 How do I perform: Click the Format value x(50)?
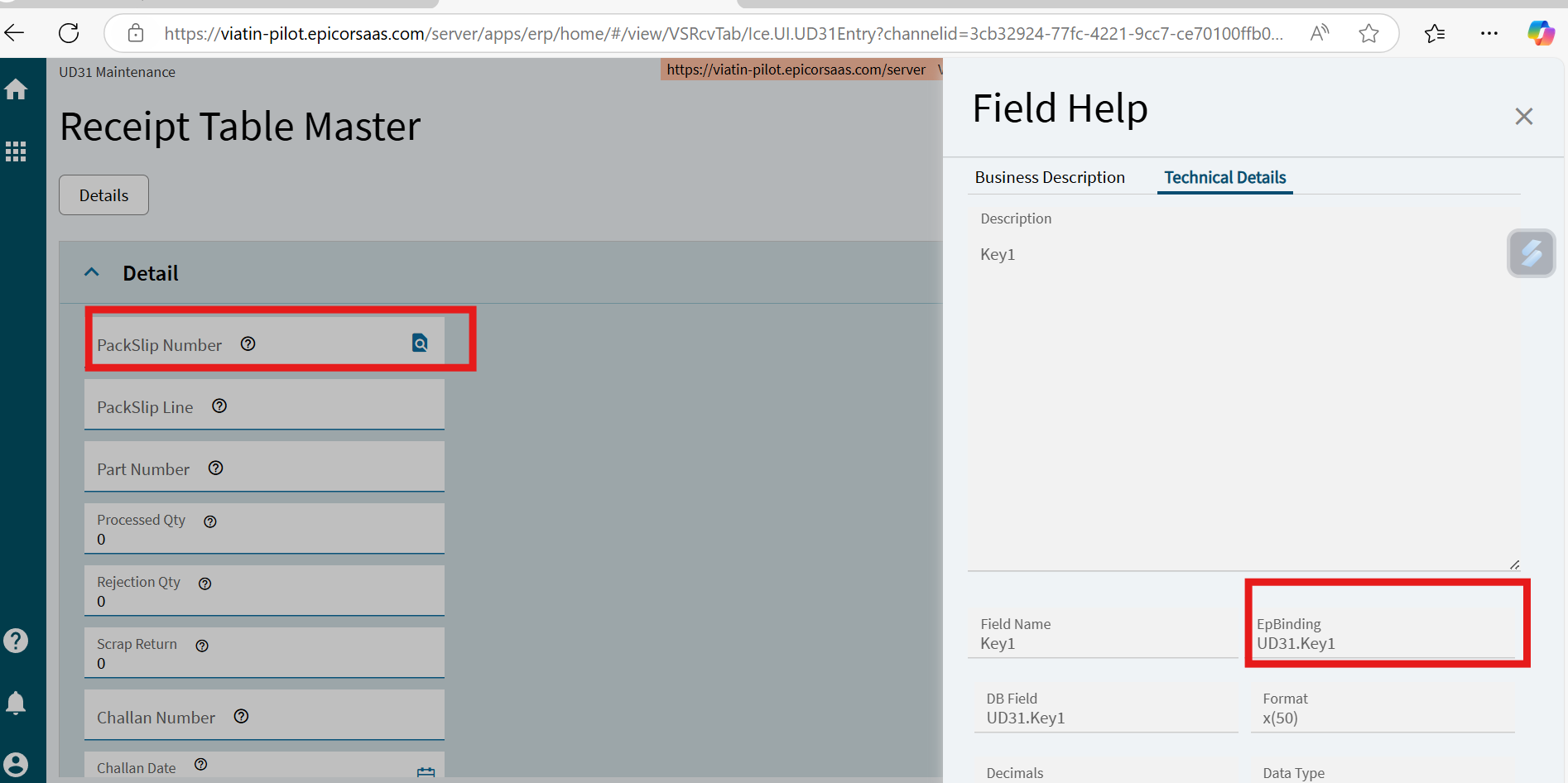point(1280,718)
